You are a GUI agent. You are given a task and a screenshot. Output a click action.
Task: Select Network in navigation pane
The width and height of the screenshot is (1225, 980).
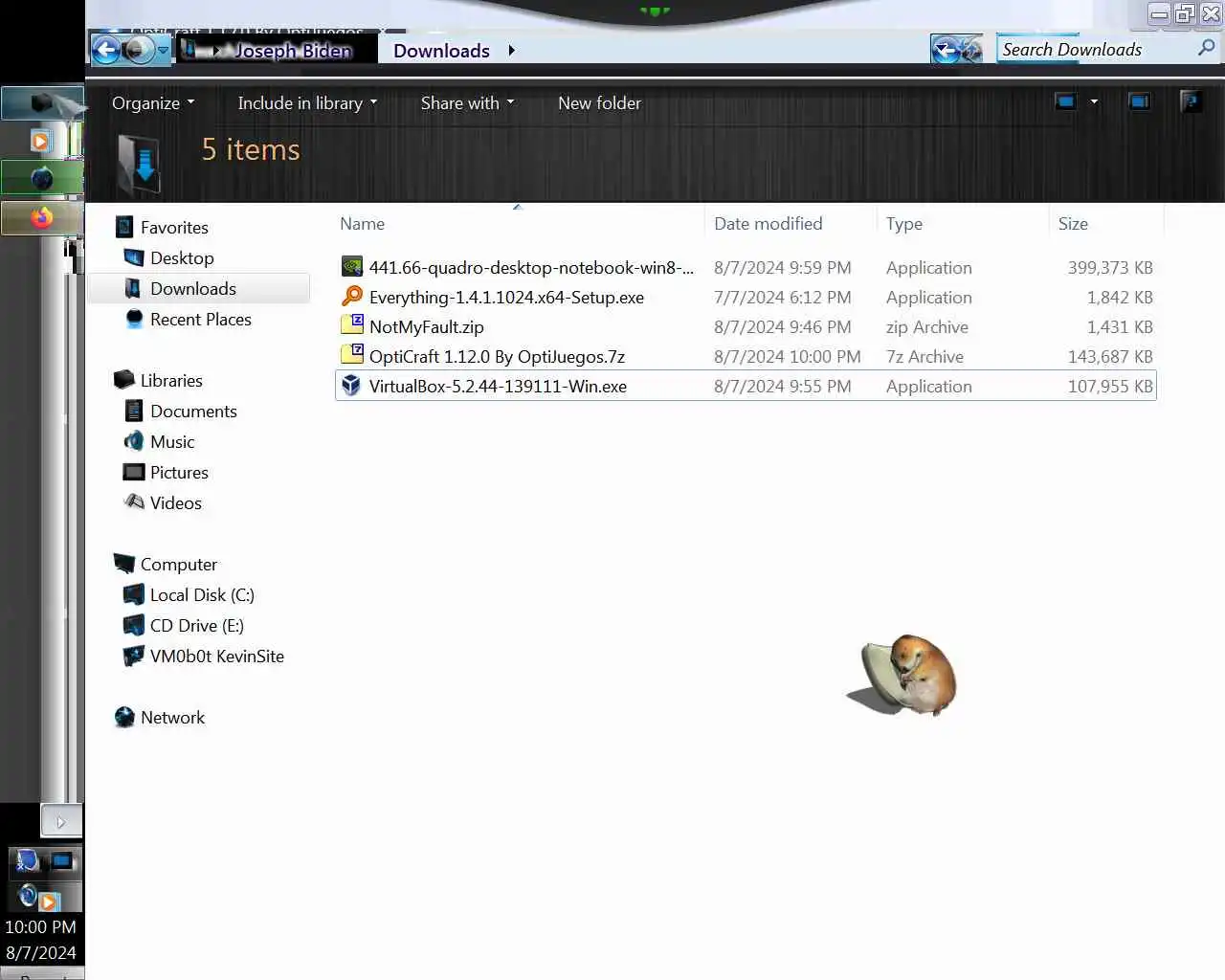[x=172, y=717]
